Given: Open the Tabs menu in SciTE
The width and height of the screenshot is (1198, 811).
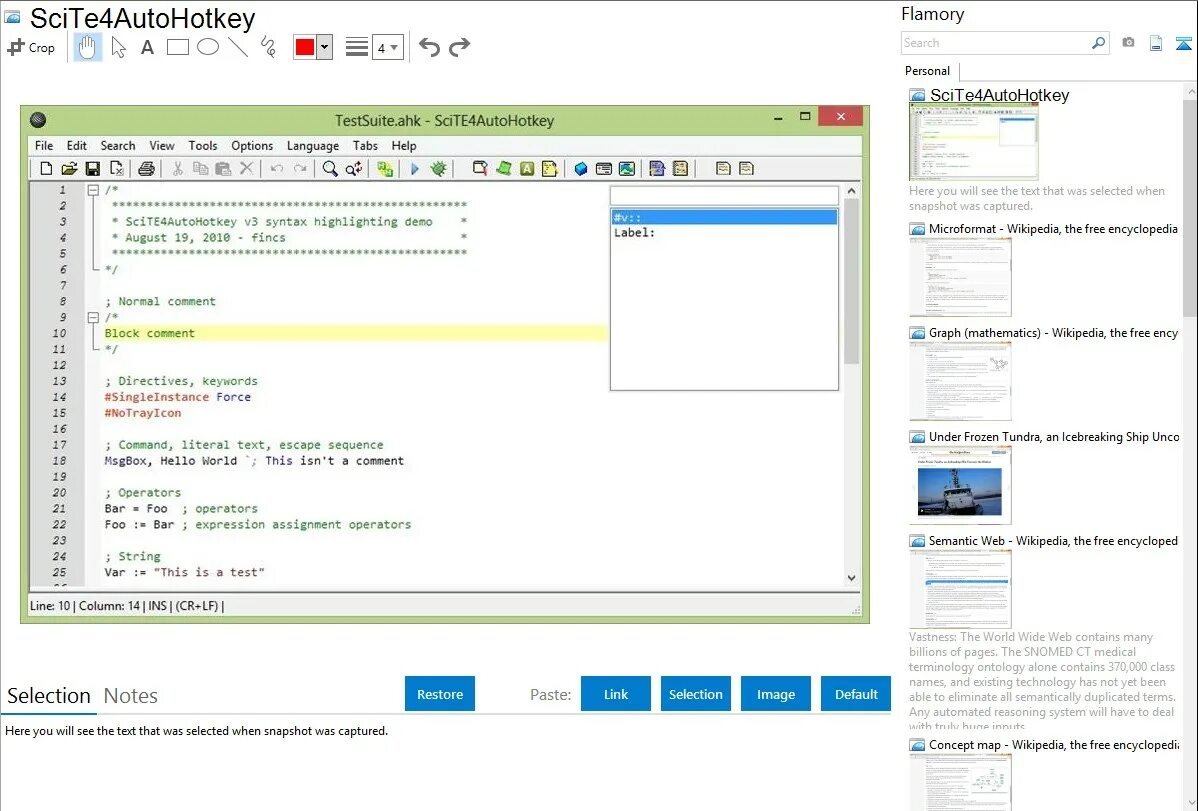Looking at the screenshot, I should pyautogui.click(x=365, y=145).
